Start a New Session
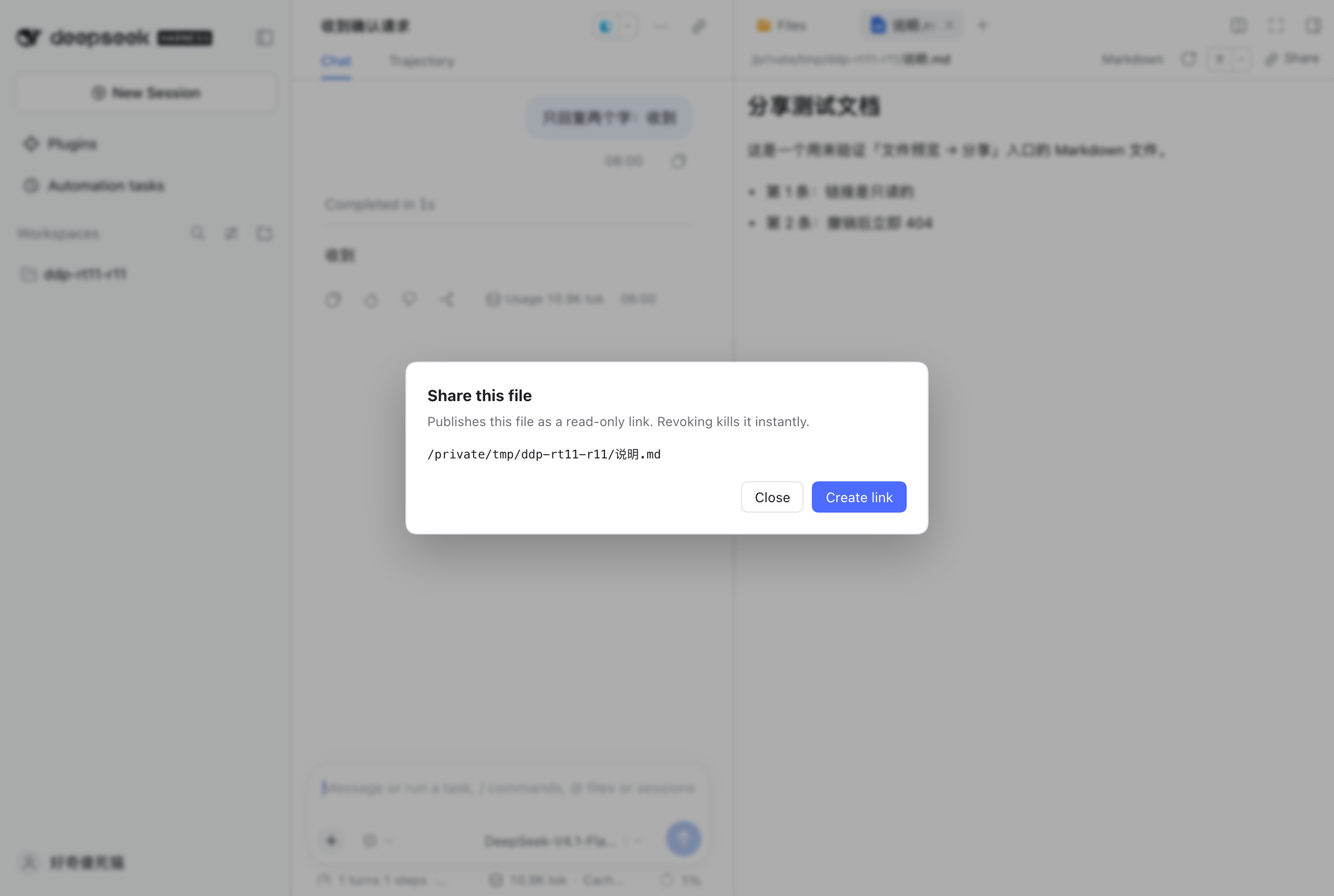The height and width of the screenshot is (896, 1334). click(x=146, y=93)
